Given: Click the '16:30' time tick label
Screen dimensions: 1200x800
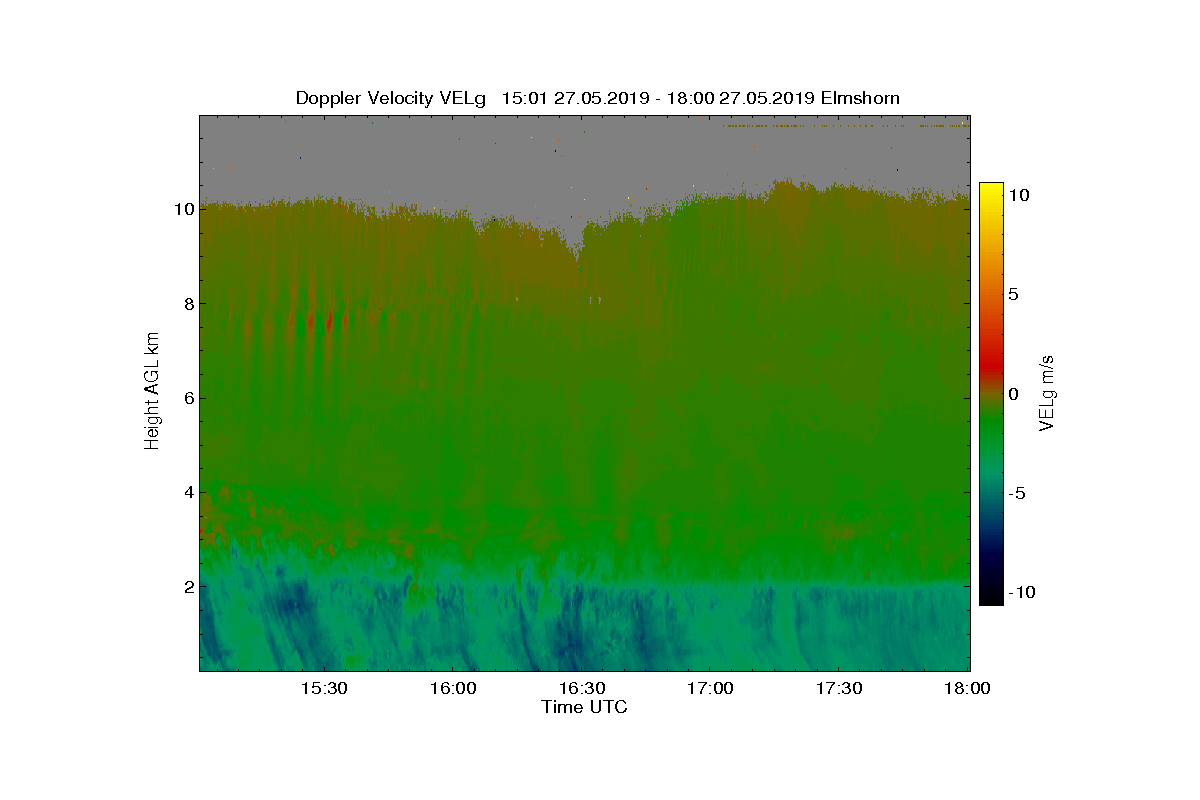Looking at the screenshot, I should click(x=581, y=688).
